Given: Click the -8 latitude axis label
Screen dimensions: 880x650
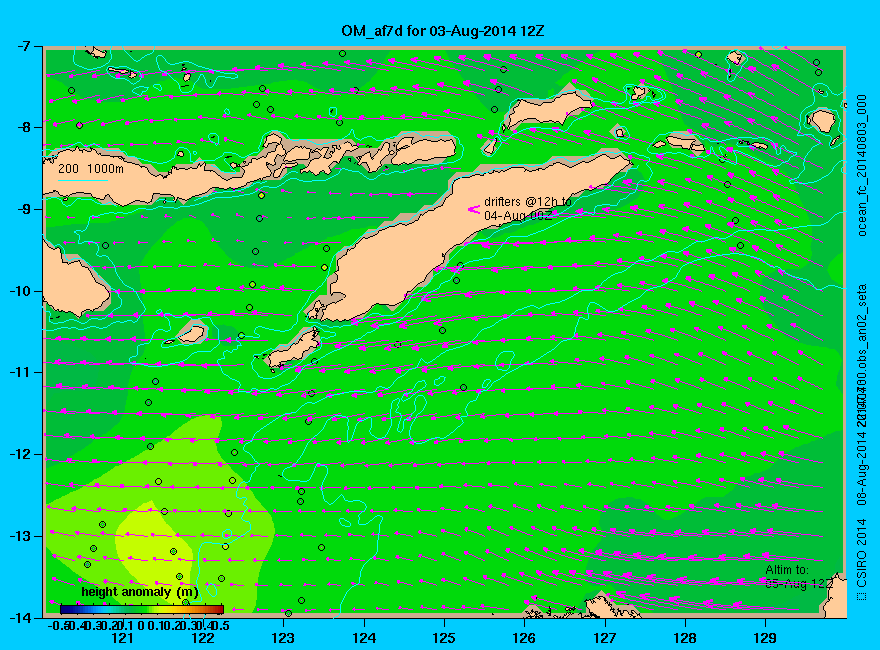Looking at the screenshot, I should click(22, 127).
